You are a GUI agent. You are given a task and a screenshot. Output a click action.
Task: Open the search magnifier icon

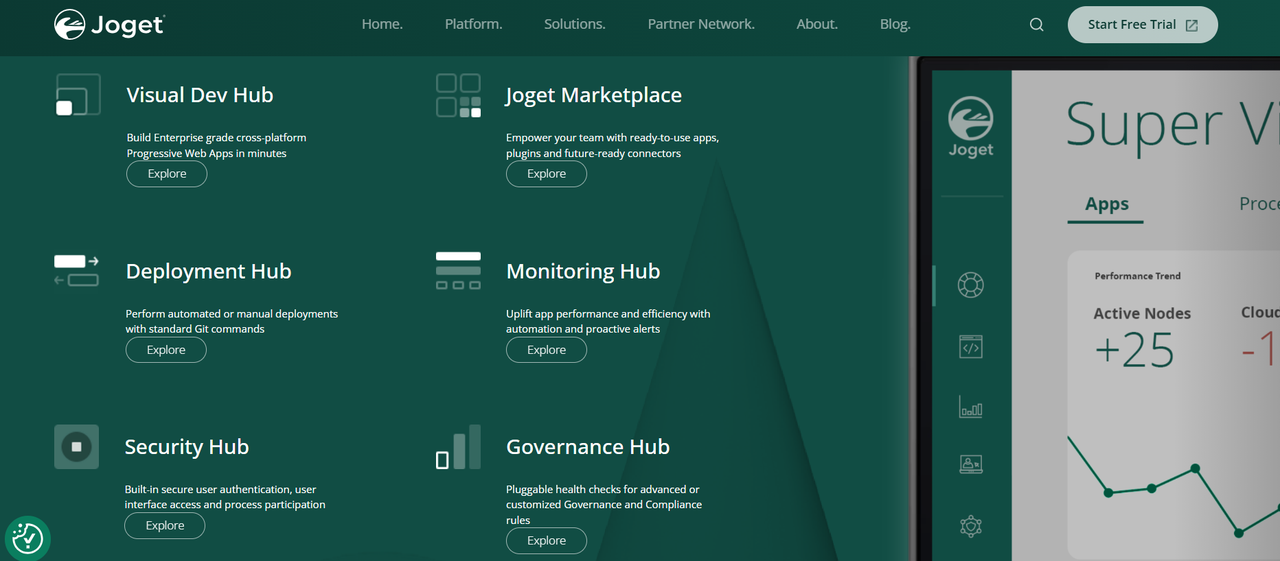[x=1037, y=25]
